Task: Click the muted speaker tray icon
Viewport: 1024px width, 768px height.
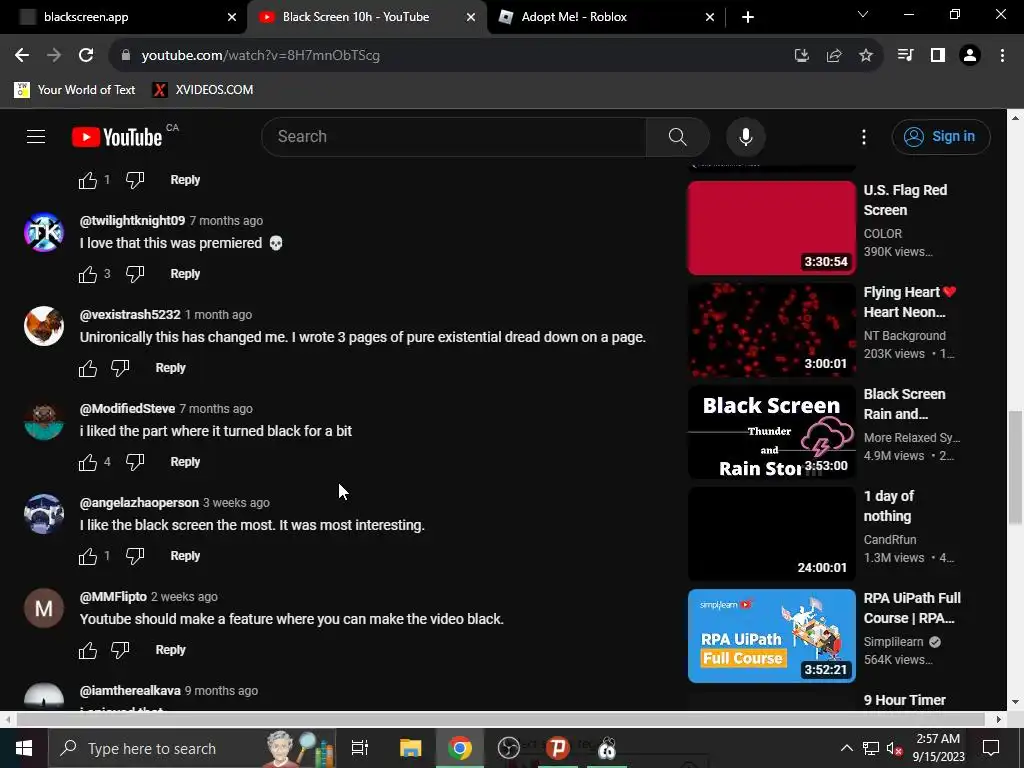Action: (894, 748)
